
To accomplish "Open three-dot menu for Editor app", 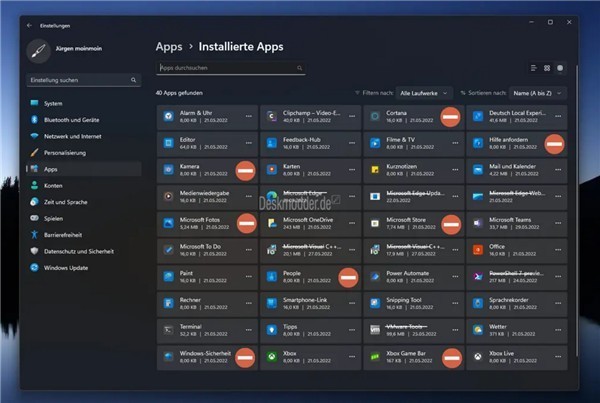I will [250, 144].
